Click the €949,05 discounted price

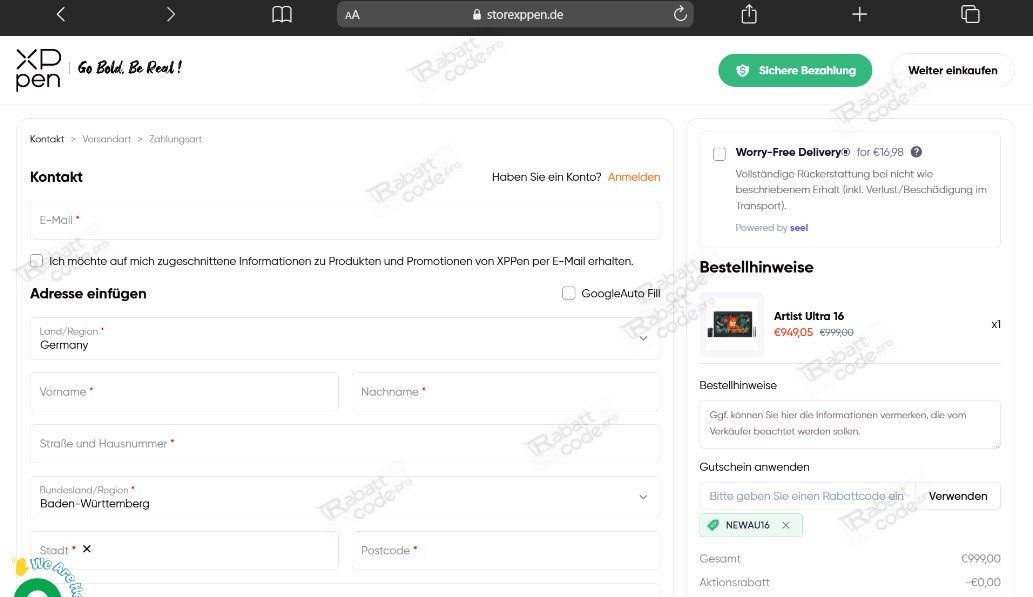pos(793,333)
